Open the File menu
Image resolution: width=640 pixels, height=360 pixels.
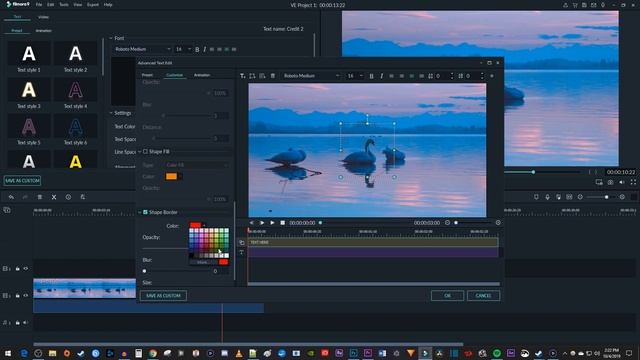click(39, 5)
